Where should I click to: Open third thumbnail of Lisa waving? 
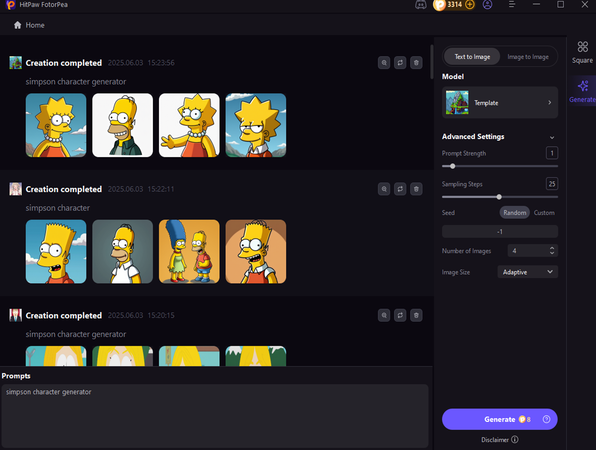189,125
